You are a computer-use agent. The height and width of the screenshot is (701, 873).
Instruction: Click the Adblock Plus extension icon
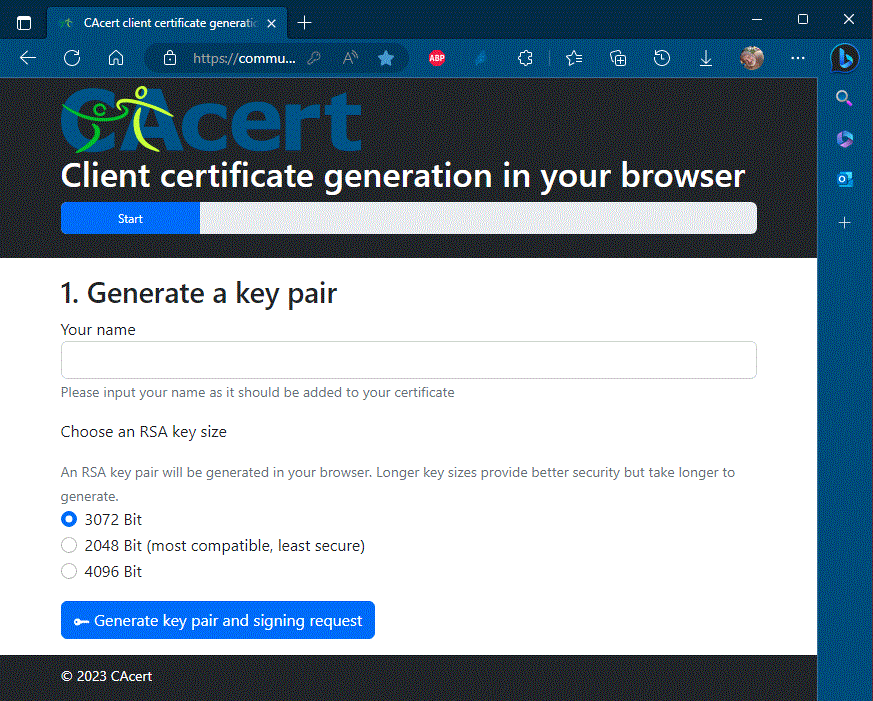click(437, 58)
